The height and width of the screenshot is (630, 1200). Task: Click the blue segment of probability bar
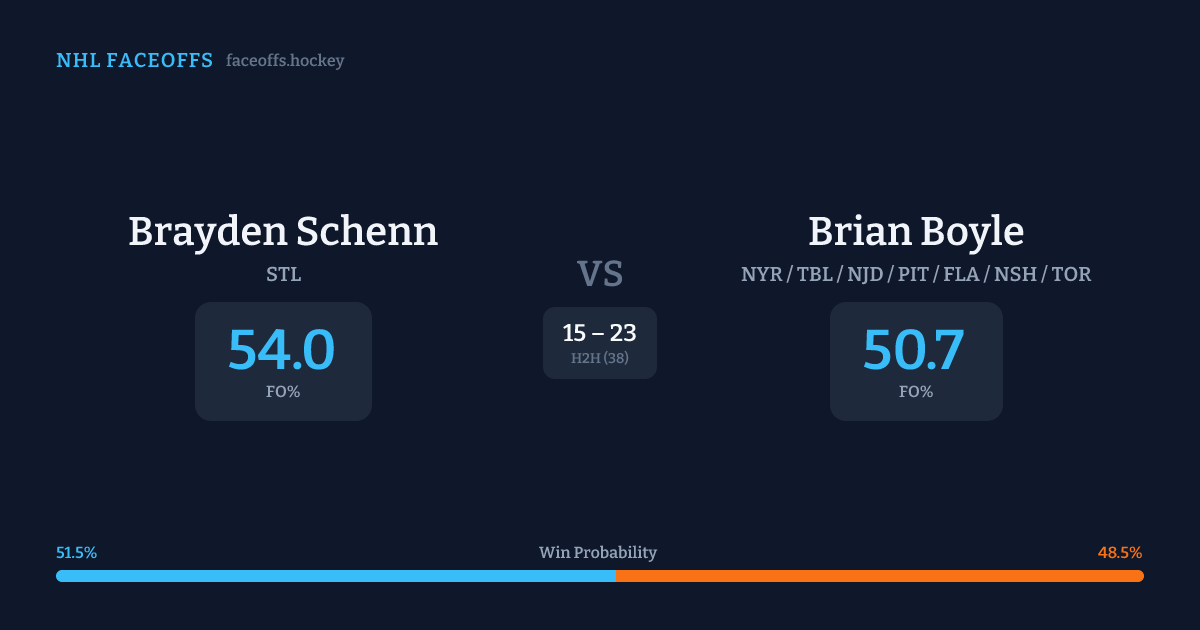[x=335, y=576]
